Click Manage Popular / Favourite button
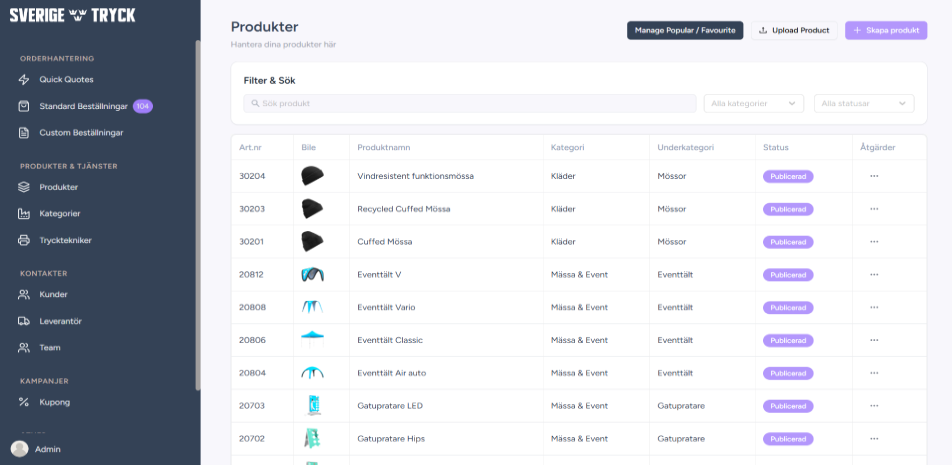Viewport: 952px width, 465px height. pos(685,30)
